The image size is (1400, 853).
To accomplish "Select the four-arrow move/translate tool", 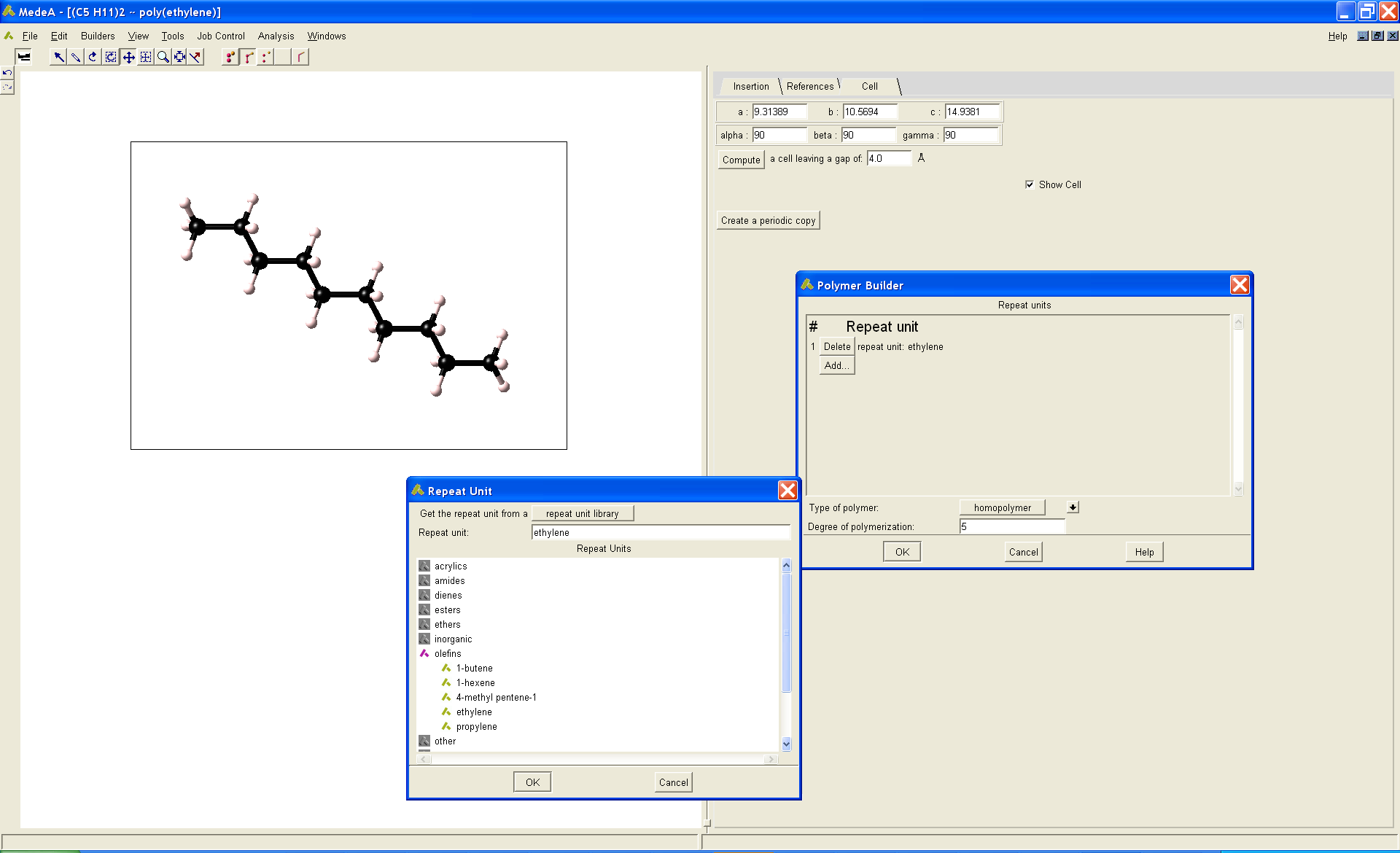I will (128, 57).
